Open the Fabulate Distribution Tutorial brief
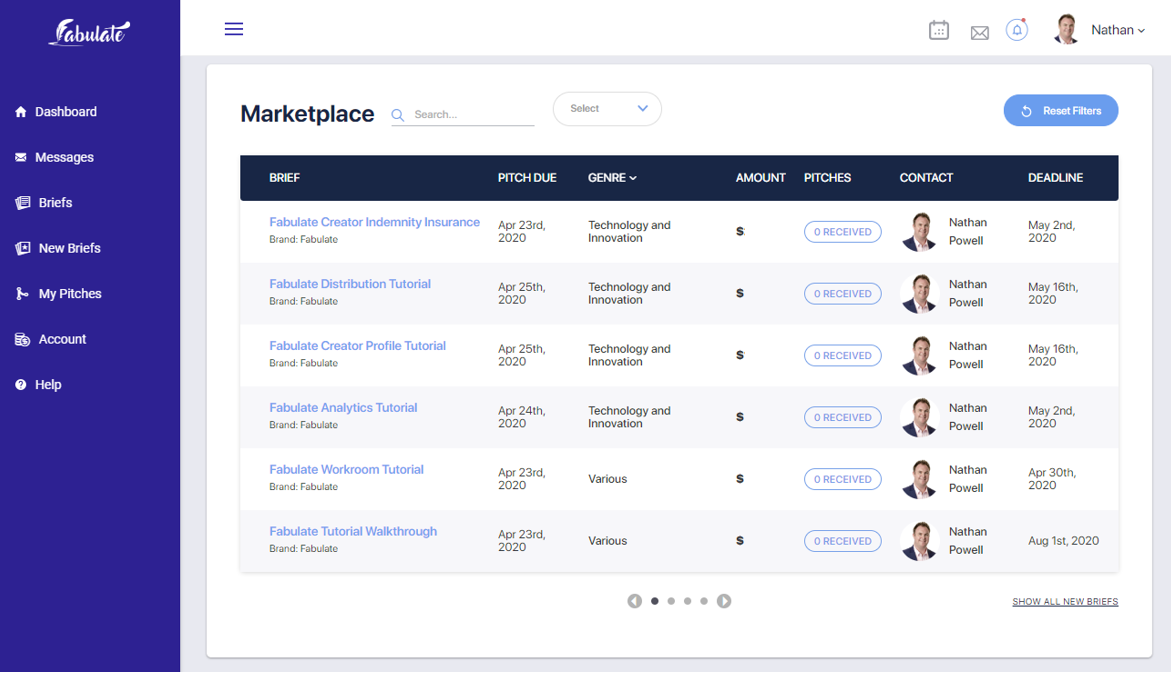 350,283
